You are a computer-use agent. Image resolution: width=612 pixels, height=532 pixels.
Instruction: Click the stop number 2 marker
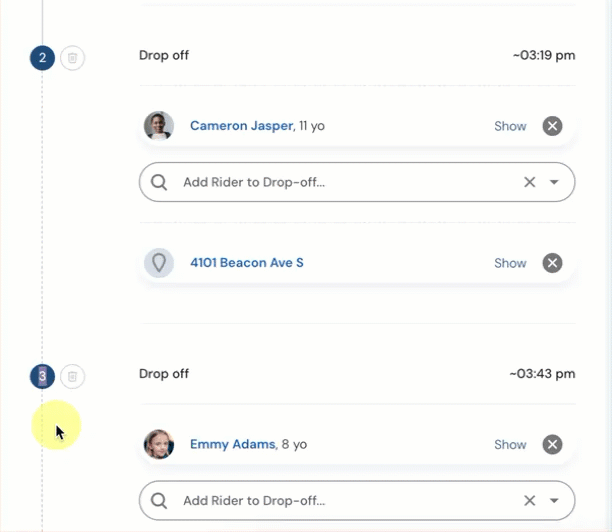43,58
